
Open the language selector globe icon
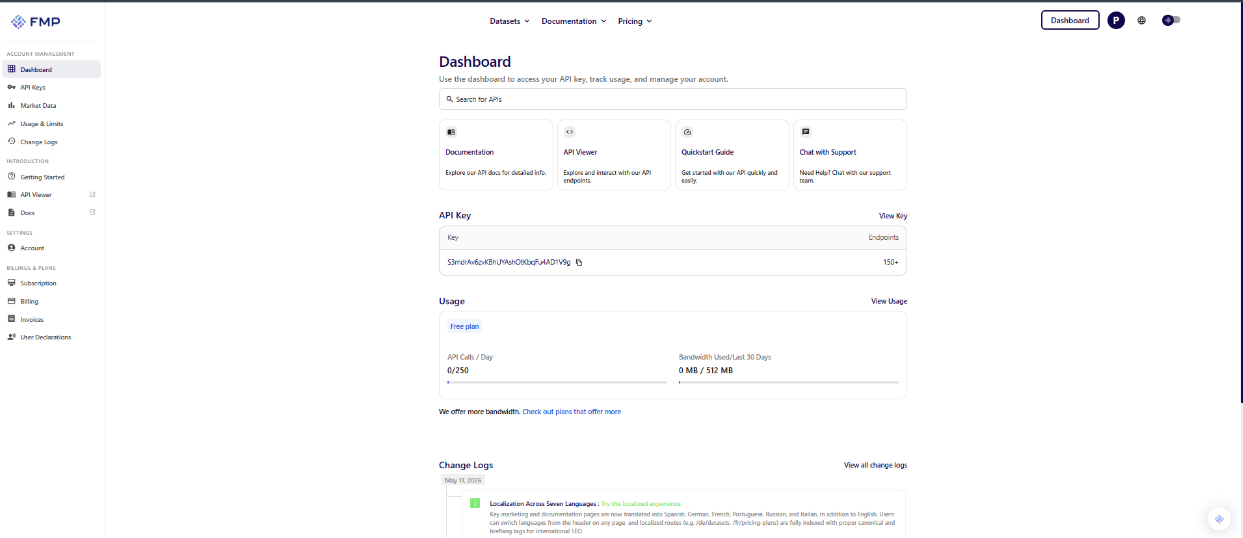tap(1141, 20)
